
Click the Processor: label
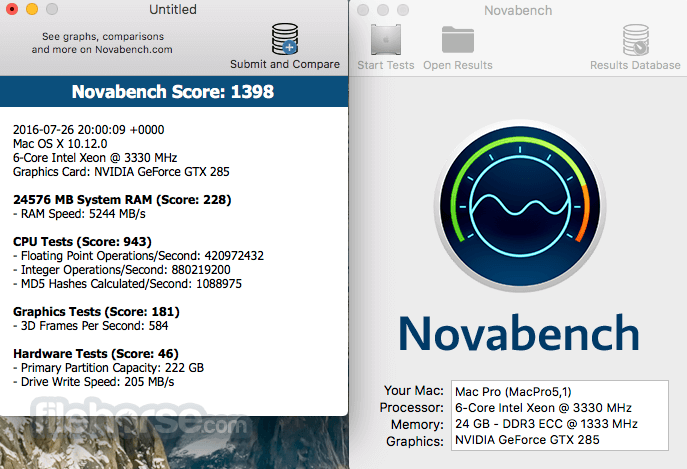point(412,408)
